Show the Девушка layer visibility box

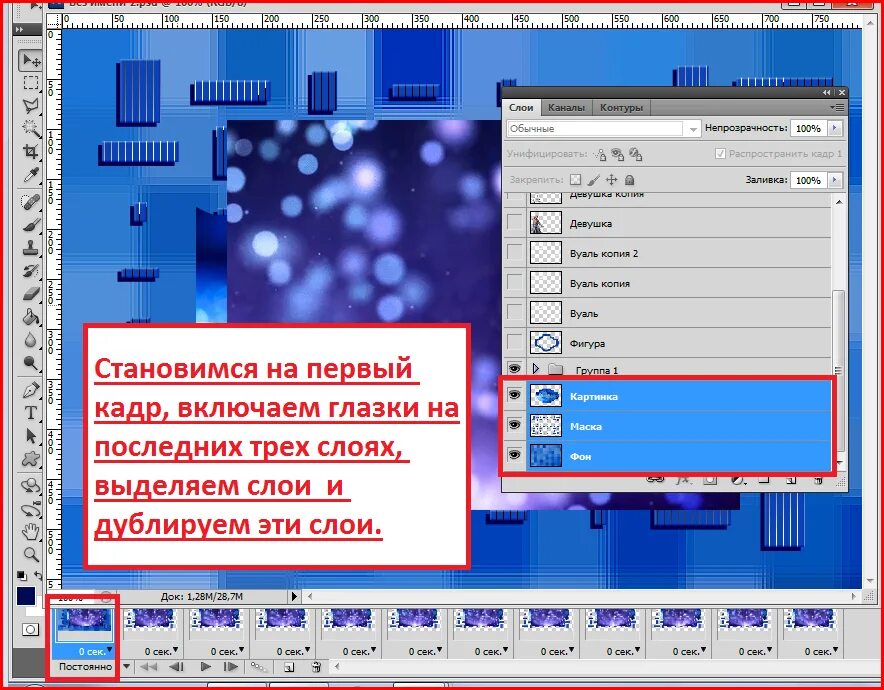point(515,222)
